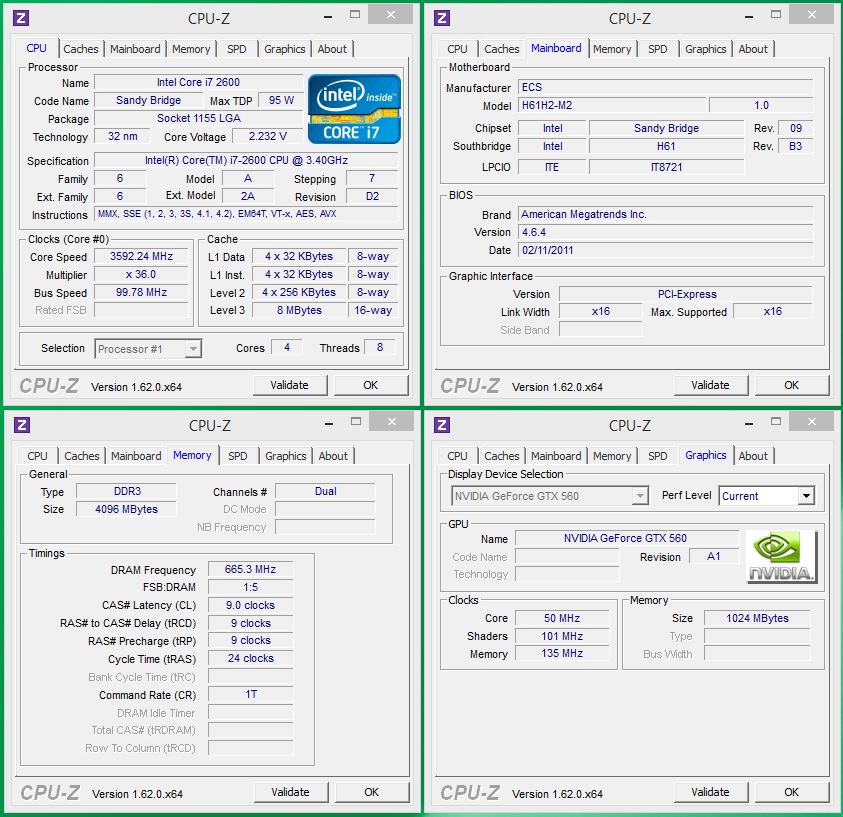
Task: Click the Core Speed value field
Action: [140, 257]
